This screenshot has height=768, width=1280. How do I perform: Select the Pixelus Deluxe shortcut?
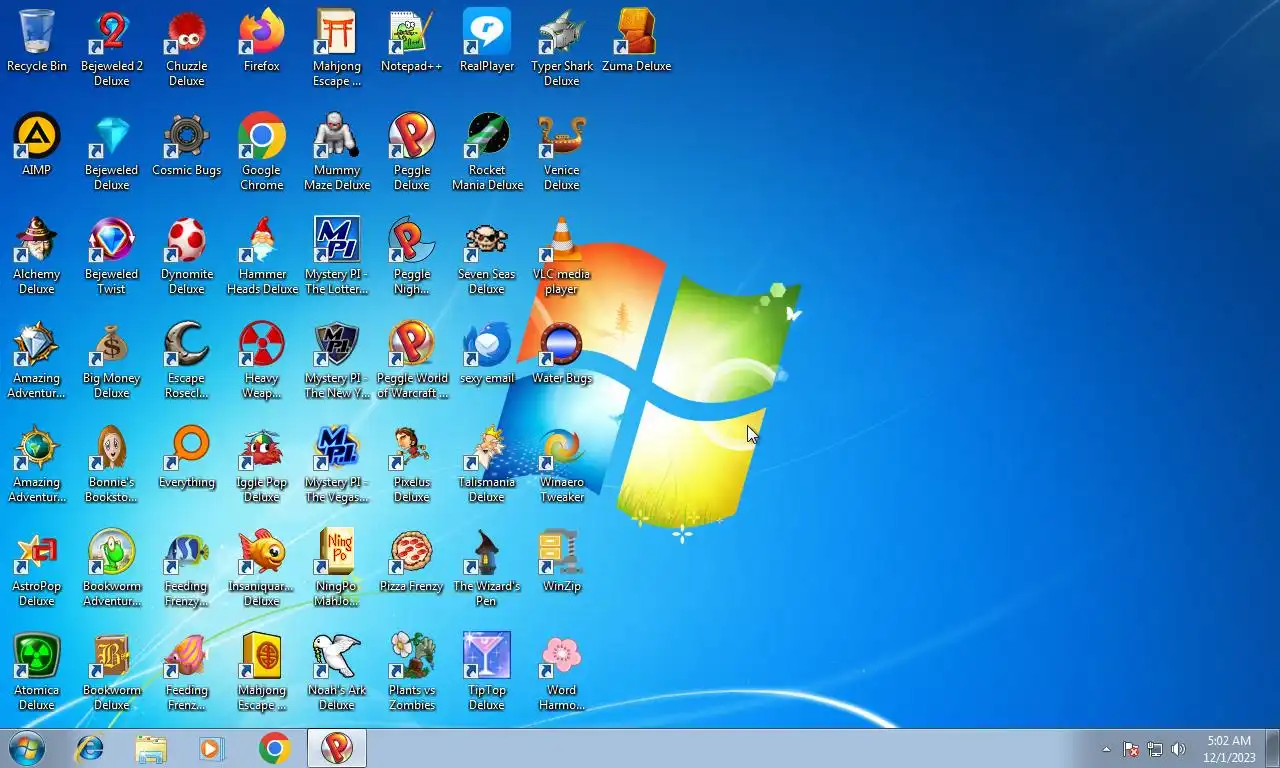[412, 464]
